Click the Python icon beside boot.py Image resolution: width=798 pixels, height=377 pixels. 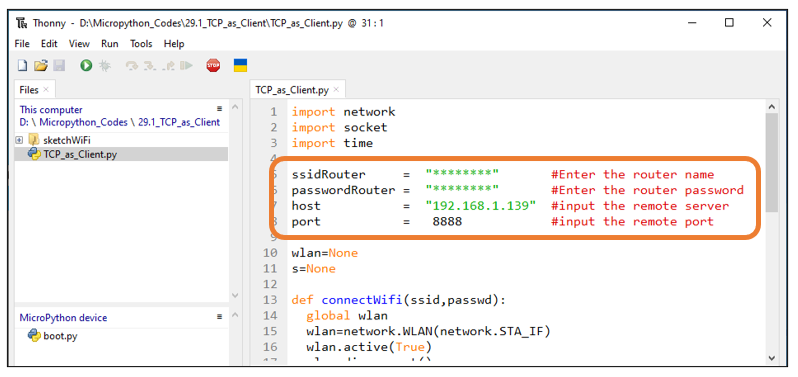(34, 335)
